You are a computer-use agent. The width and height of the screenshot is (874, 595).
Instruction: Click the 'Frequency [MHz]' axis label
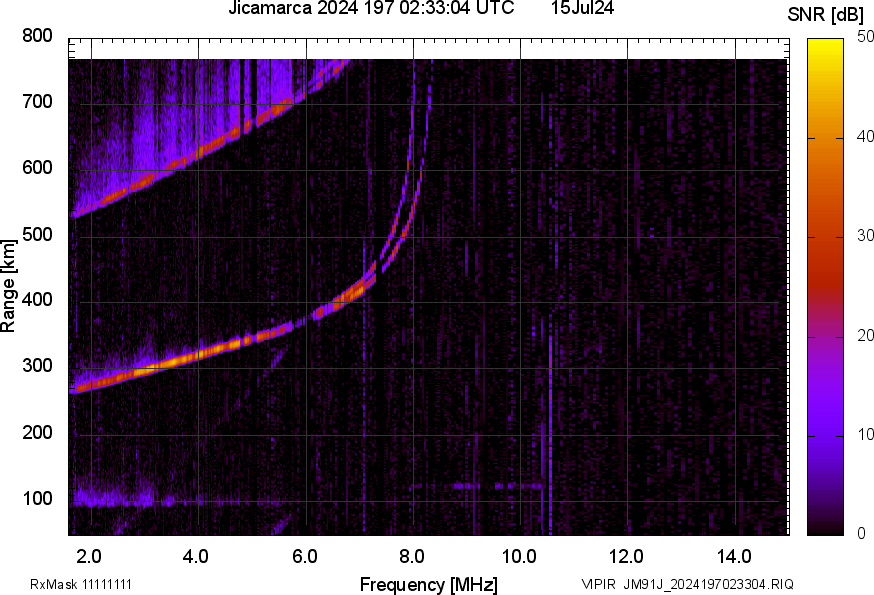point(429,584)
